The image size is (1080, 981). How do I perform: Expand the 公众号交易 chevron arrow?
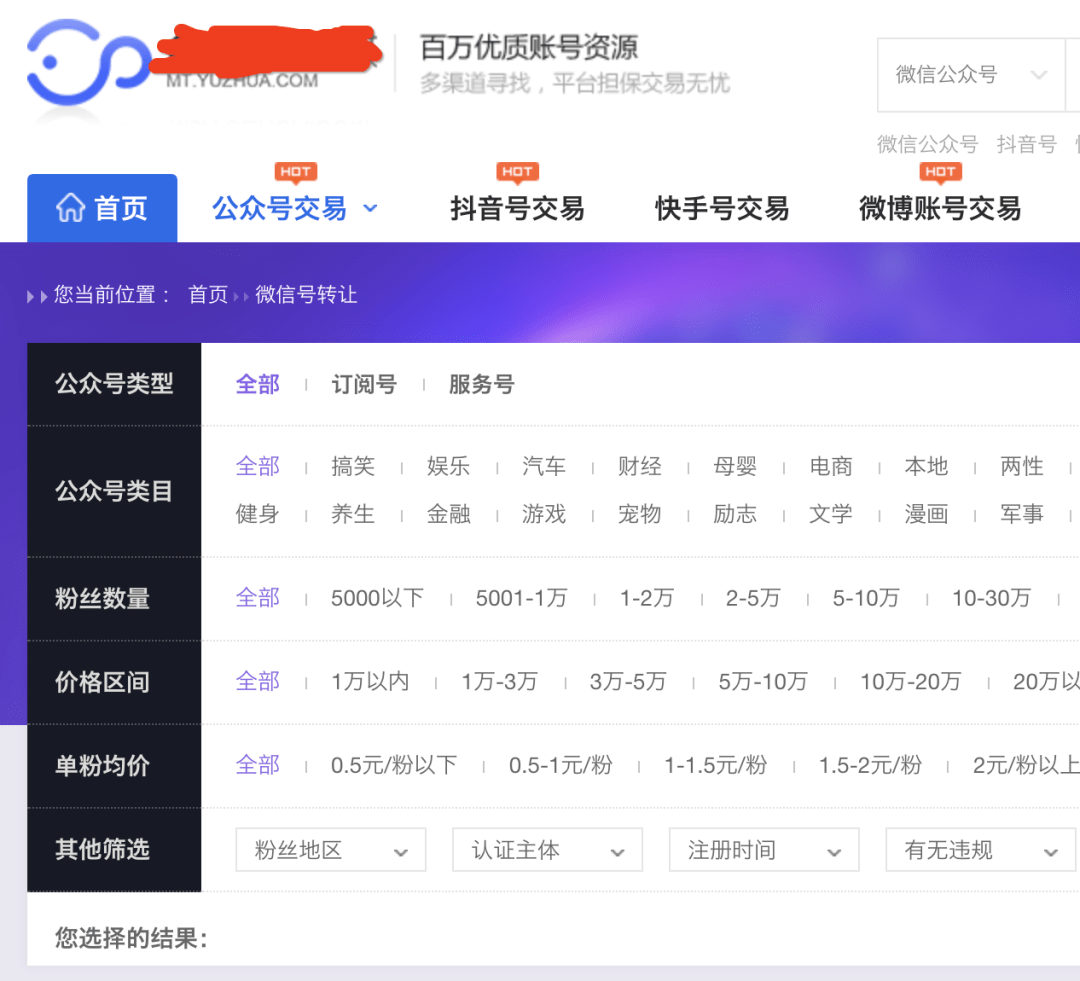371,208
